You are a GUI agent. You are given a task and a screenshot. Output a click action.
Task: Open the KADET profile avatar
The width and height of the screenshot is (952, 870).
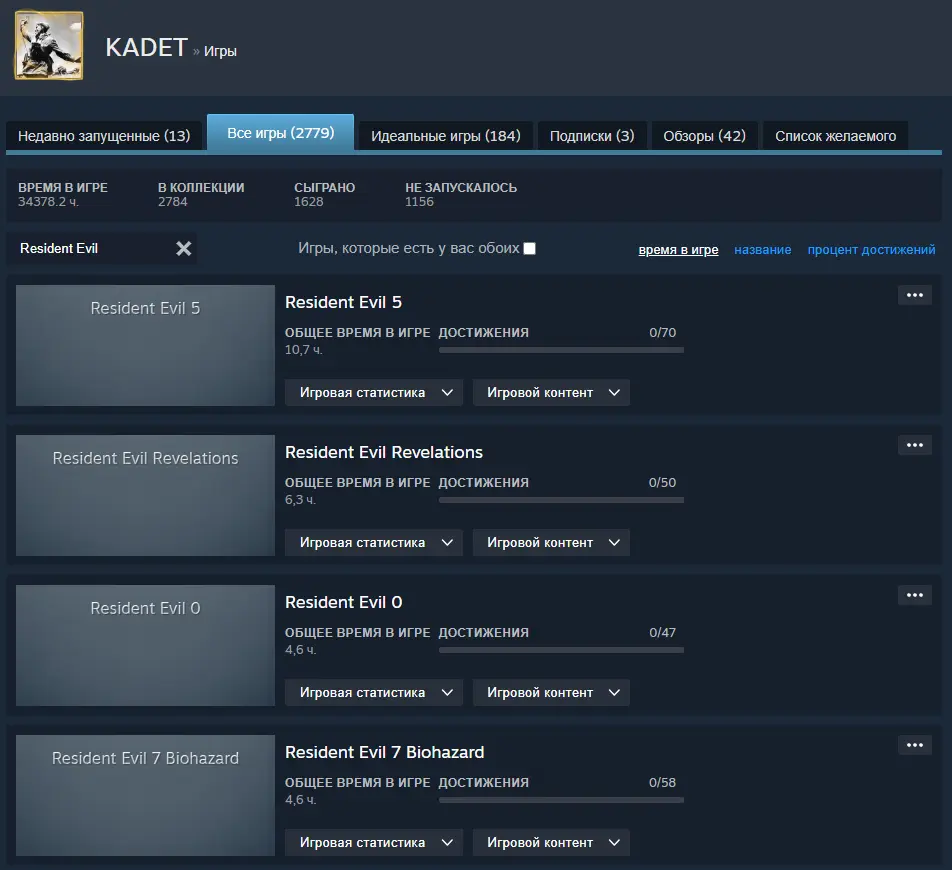click(49, 45)
